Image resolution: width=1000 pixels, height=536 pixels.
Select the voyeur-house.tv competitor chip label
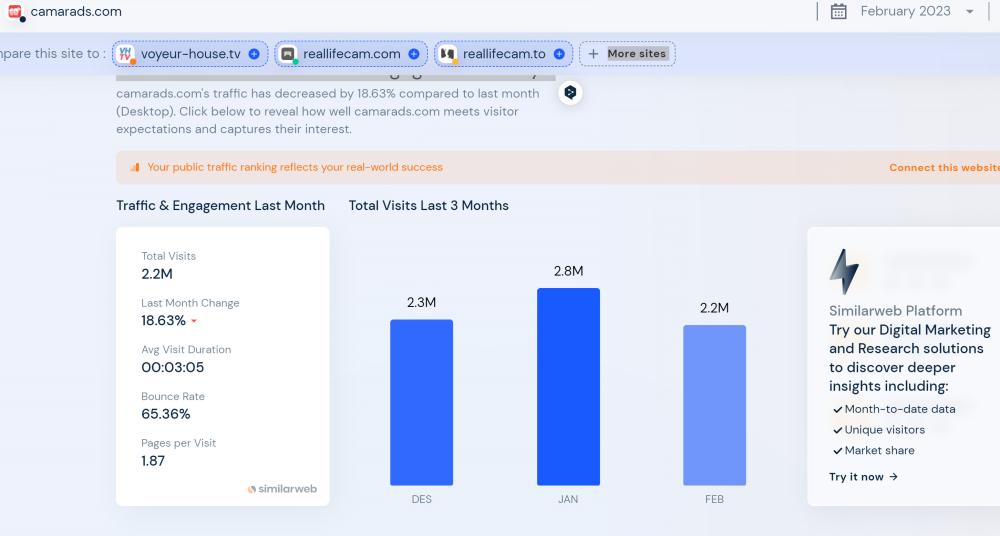click(x=190, y=54)
